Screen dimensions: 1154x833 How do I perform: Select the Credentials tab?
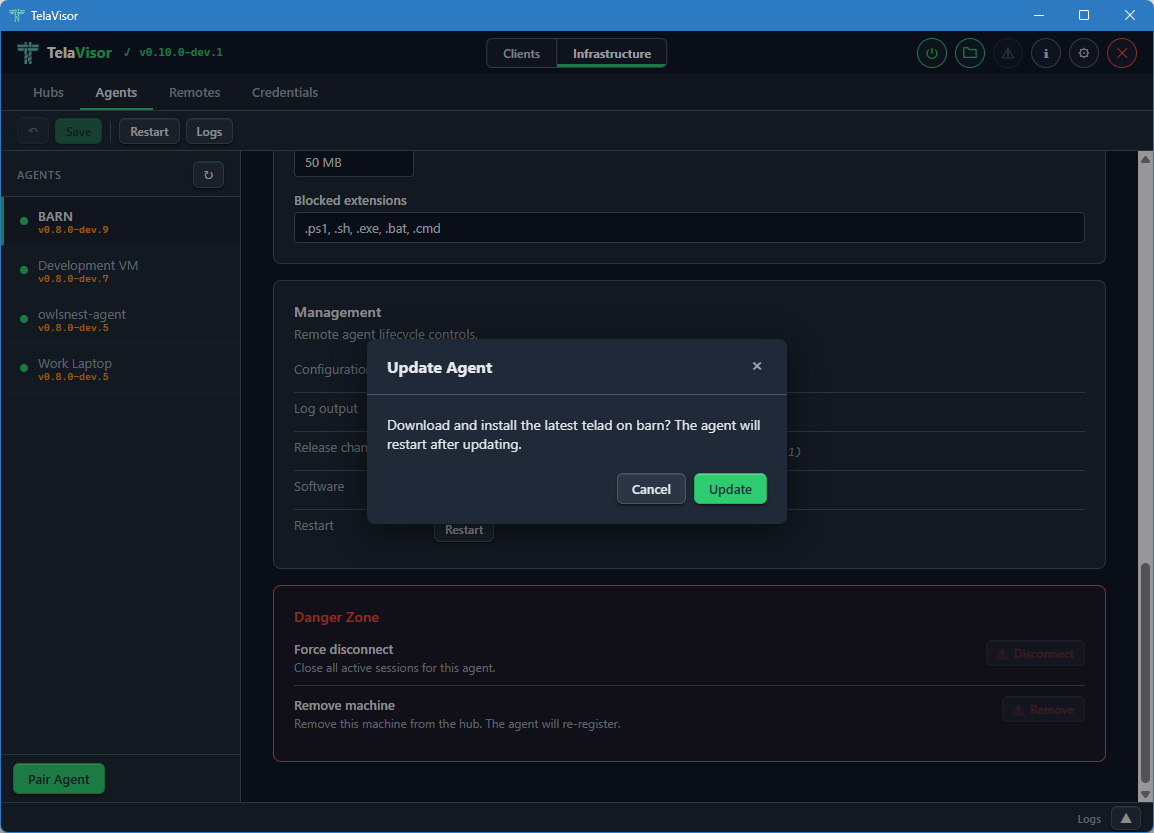click(x=284, y=92)
